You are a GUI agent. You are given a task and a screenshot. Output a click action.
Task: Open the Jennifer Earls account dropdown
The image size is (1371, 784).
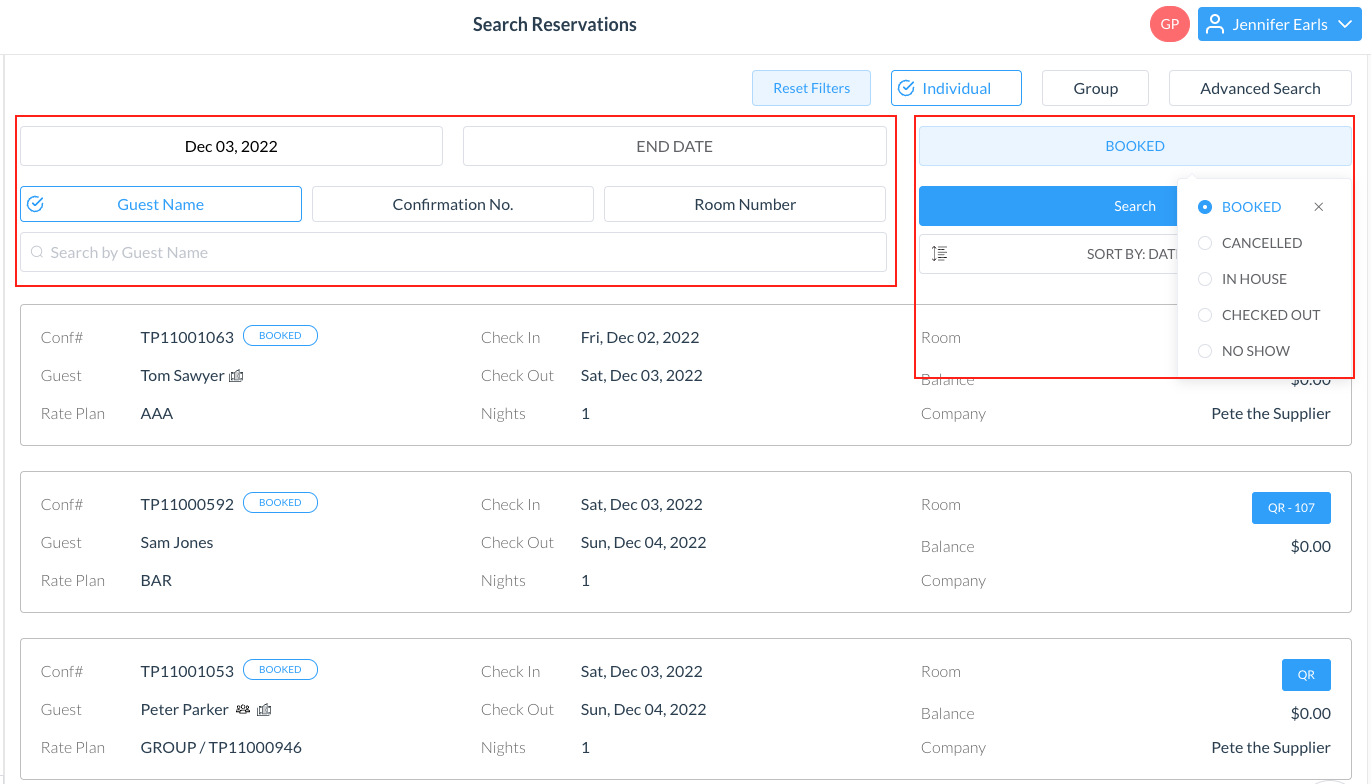1279,23
